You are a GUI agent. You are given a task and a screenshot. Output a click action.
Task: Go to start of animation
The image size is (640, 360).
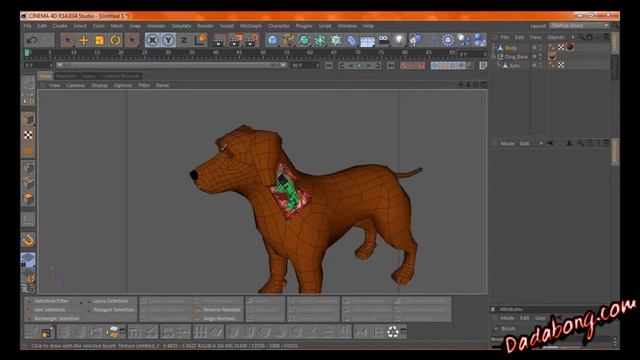[x=329, y=66]
